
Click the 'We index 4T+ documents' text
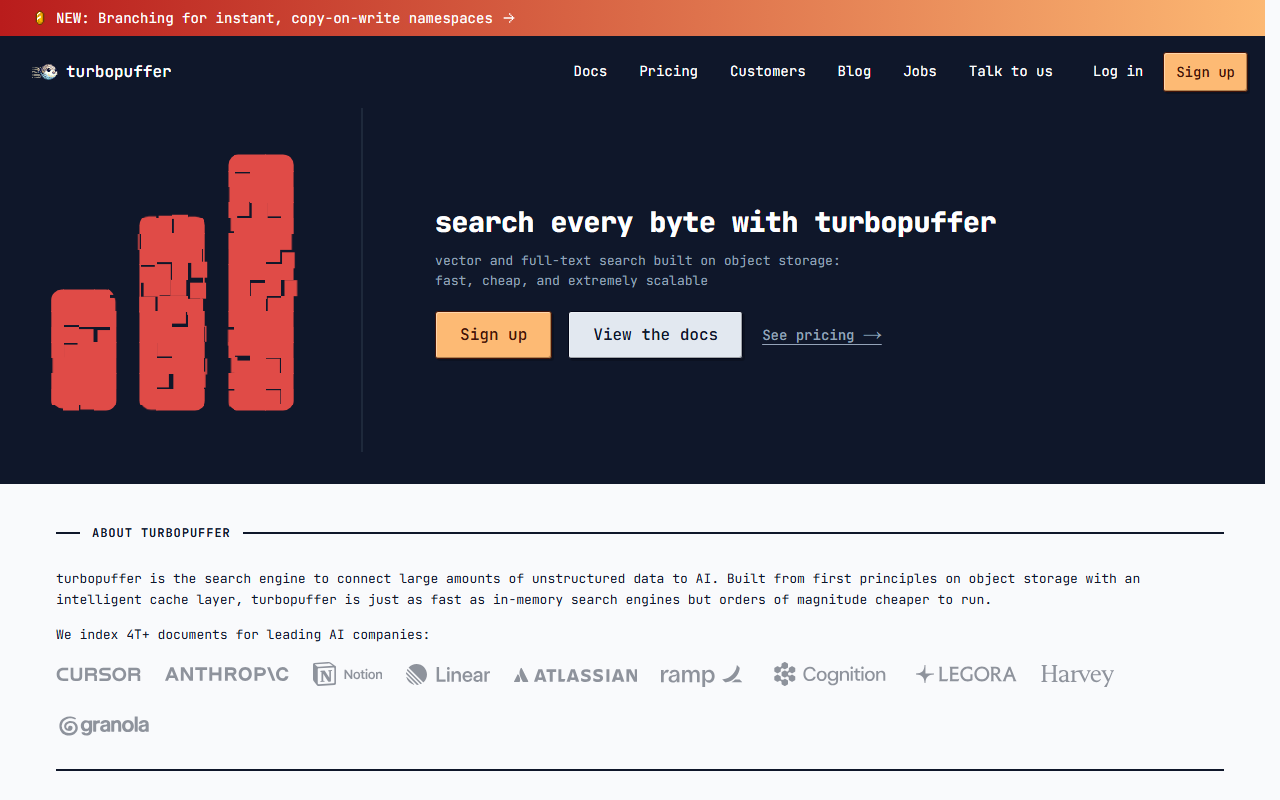tap(243, 635)
